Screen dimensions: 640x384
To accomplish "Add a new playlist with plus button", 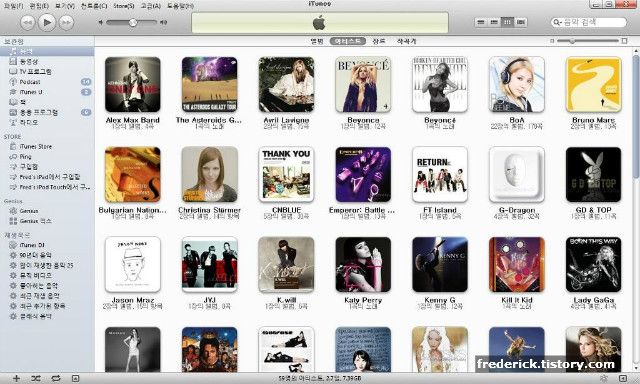I will [16, 378].
